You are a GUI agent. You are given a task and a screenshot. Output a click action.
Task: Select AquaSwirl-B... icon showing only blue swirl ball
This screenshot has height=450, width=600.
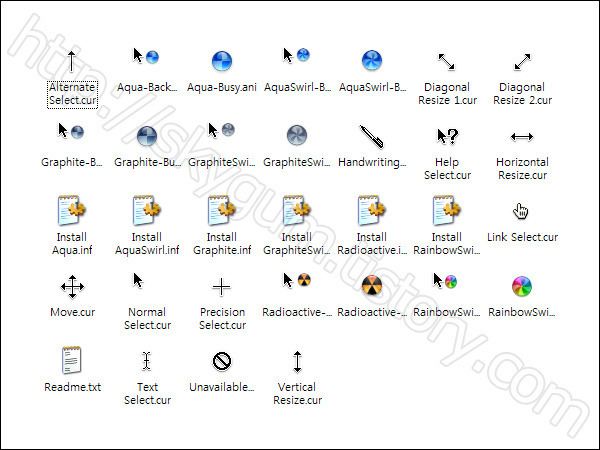click(x=372, y=60)
